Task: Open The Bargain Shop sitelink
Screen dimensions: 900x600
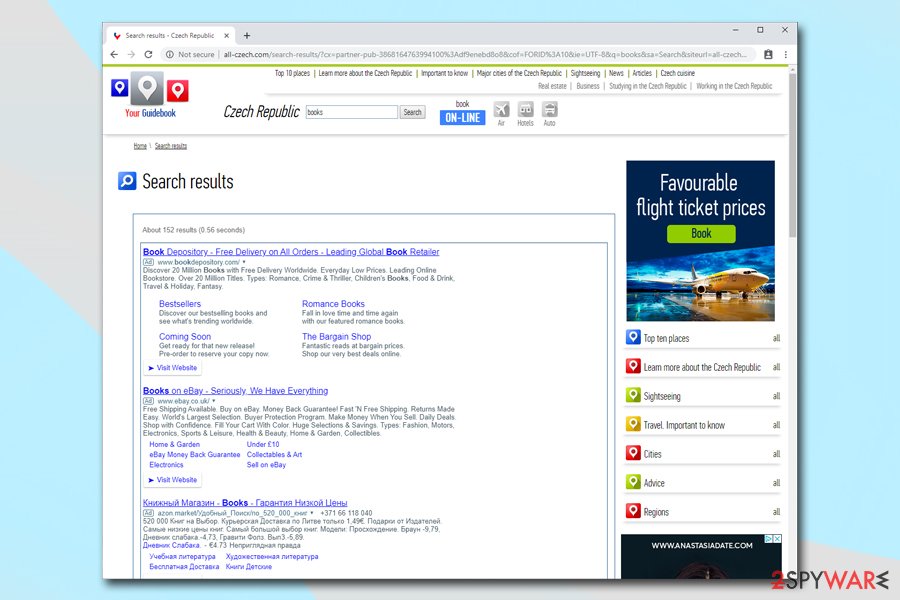Action: click(336, 336)
